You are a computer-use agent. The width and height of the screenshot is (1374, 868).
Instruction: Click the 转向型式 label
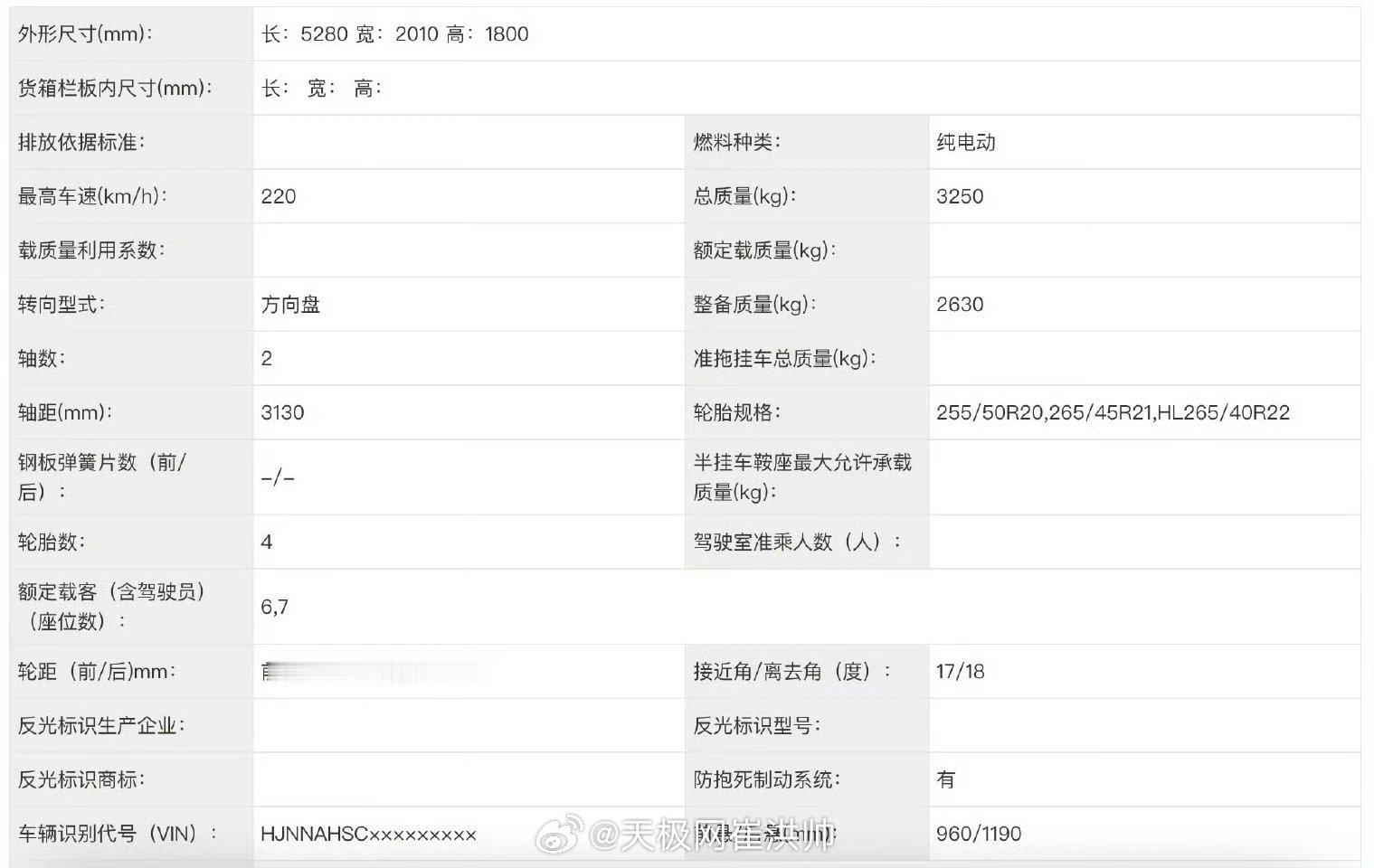coord(62,305)
